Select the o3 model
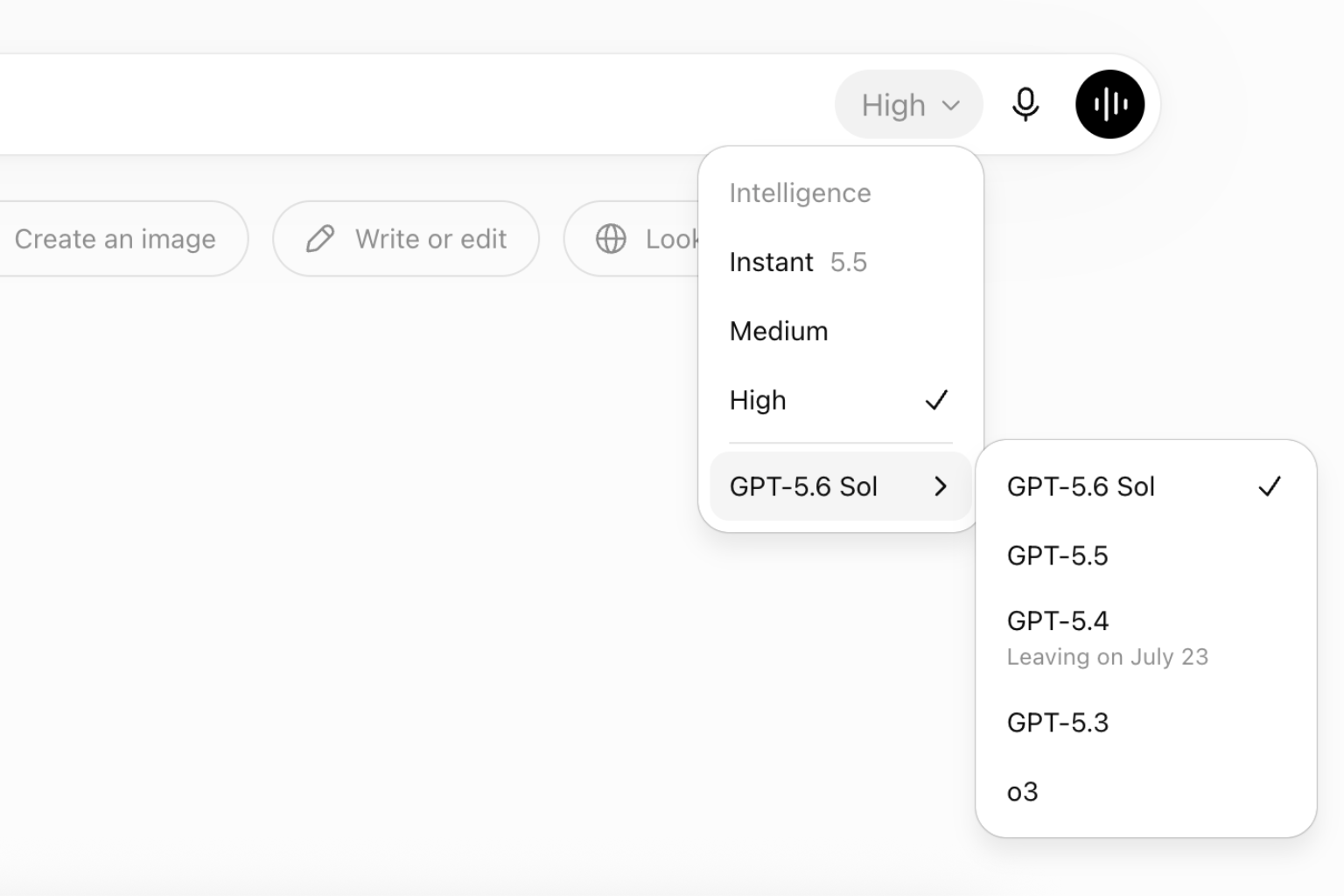This screenshot has height=896, width=1344. [1145, 792]
